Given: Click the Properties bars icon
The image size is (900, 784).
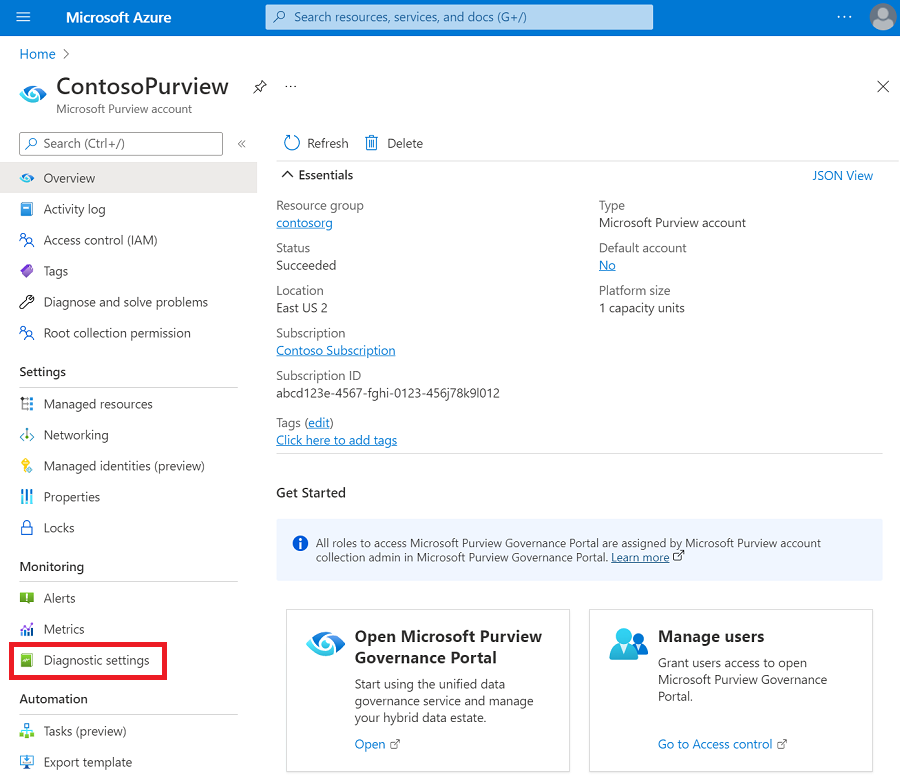Looking at the screenshot, I should tap(27, 497).
